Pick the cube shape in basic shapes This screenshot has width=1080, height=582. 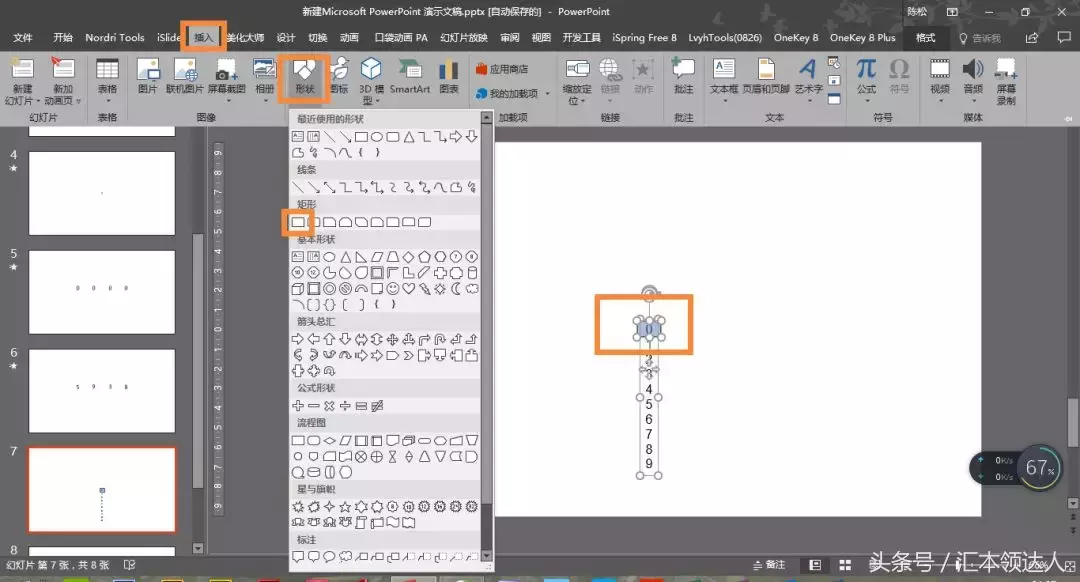point(298,289)
